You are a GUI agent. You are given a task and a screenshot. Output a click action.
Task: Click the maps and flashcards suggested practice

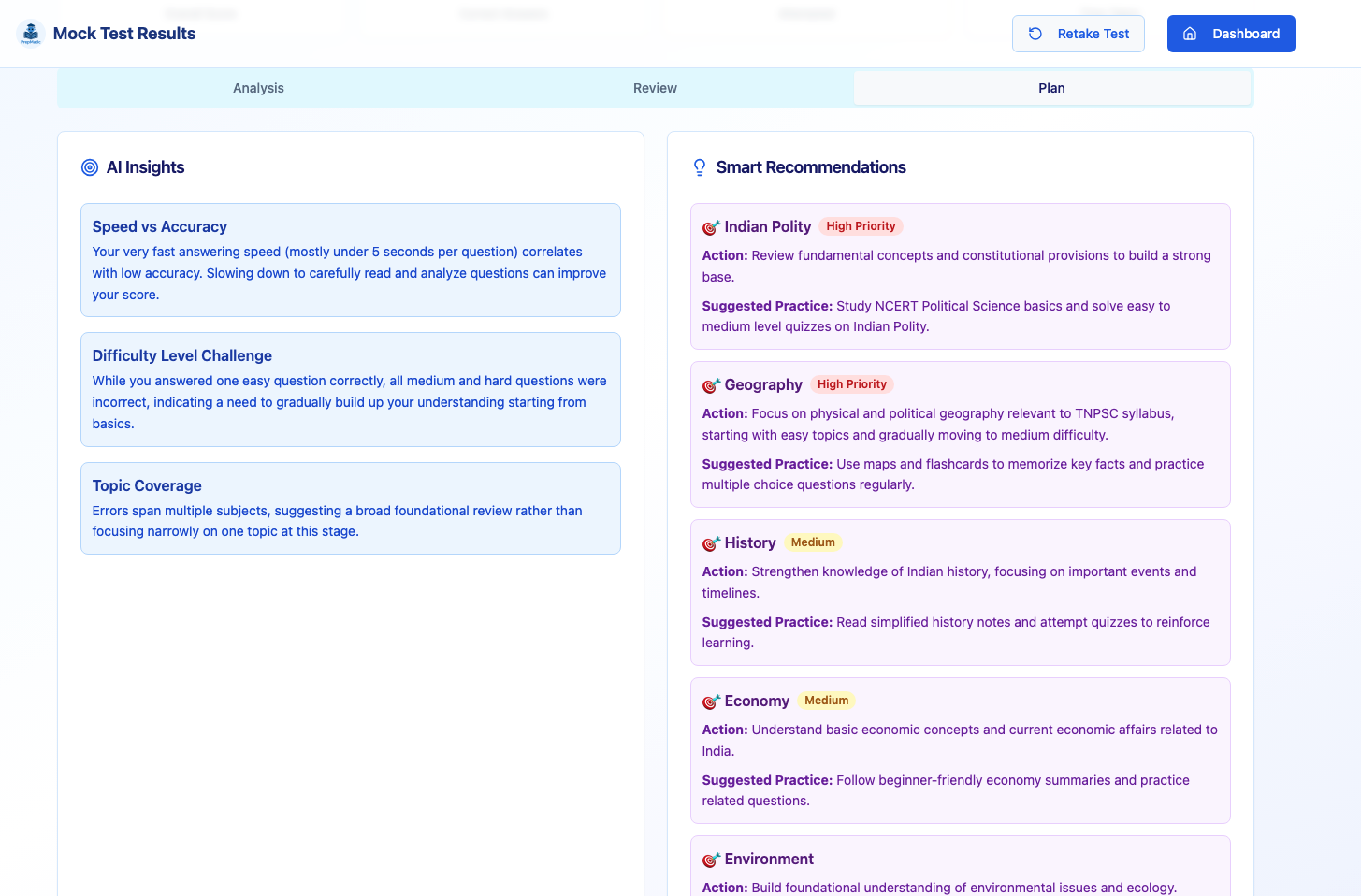[x=953, y=474]
